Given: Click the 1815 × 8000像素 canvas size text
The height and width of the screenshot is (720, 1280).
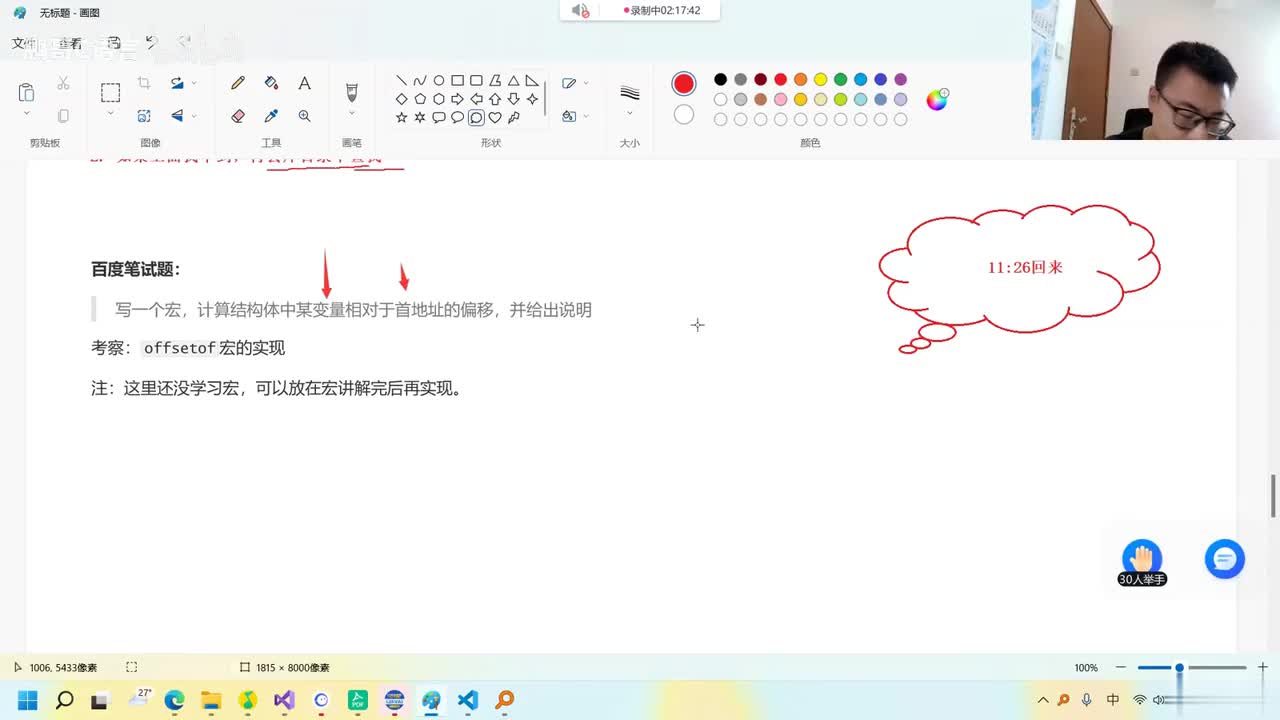Looking at the screenshot, I should 293,667.
